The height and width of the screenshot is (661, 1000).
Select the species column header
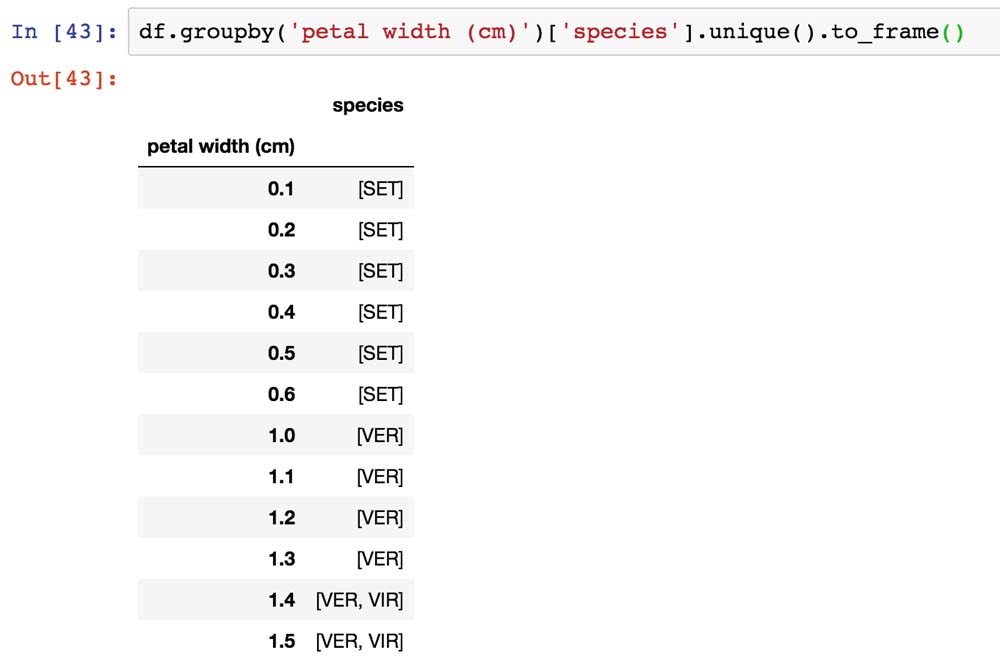click(368, 105)
